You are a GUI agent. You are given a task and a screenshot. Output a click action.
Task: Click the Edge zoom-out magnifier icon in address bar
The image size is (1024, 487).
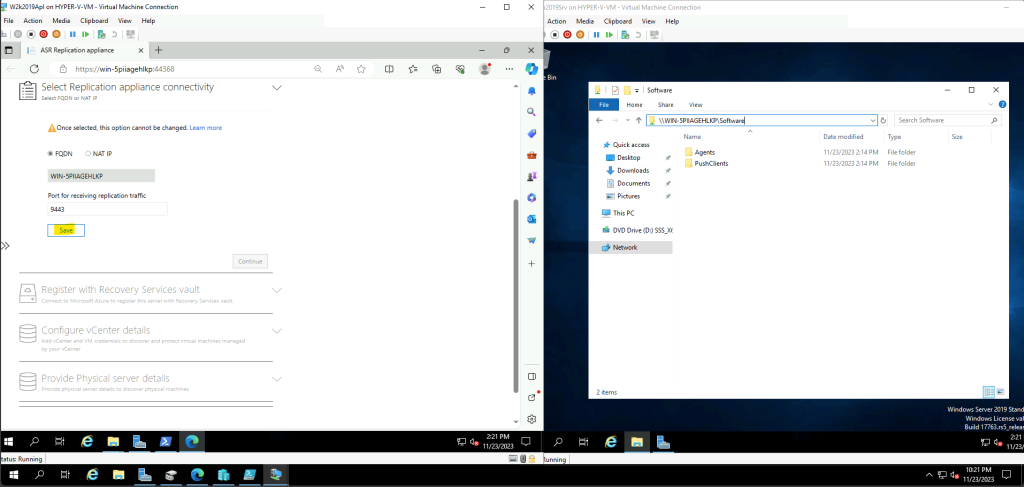click(x=318, y=69)
